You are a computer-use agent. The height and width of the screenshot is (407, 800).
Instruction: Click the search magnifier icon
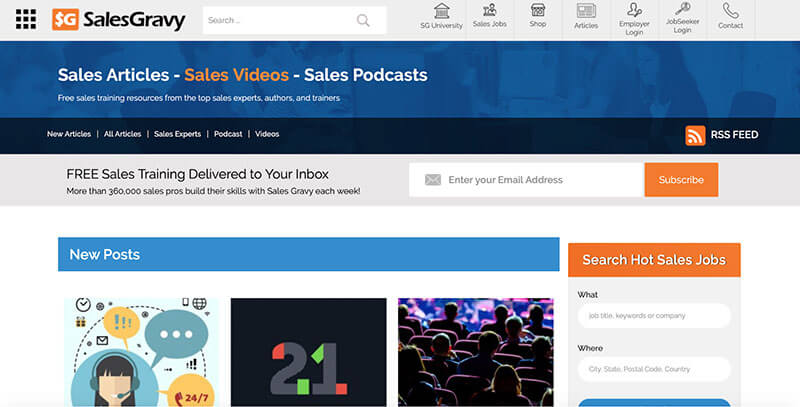coord(363,20)
